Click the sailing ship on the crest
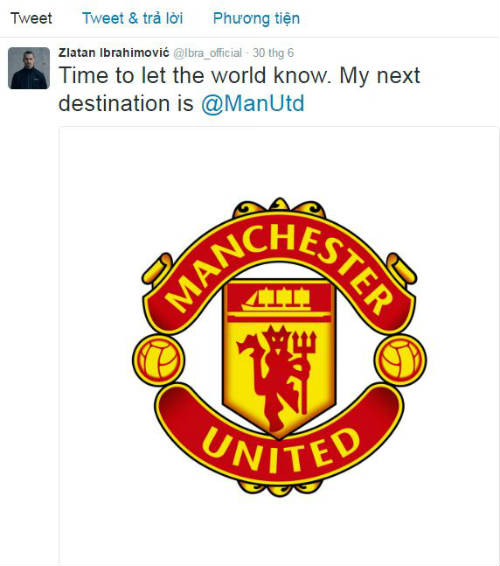This screenshot has width=500, height=566. pos(277,299)
